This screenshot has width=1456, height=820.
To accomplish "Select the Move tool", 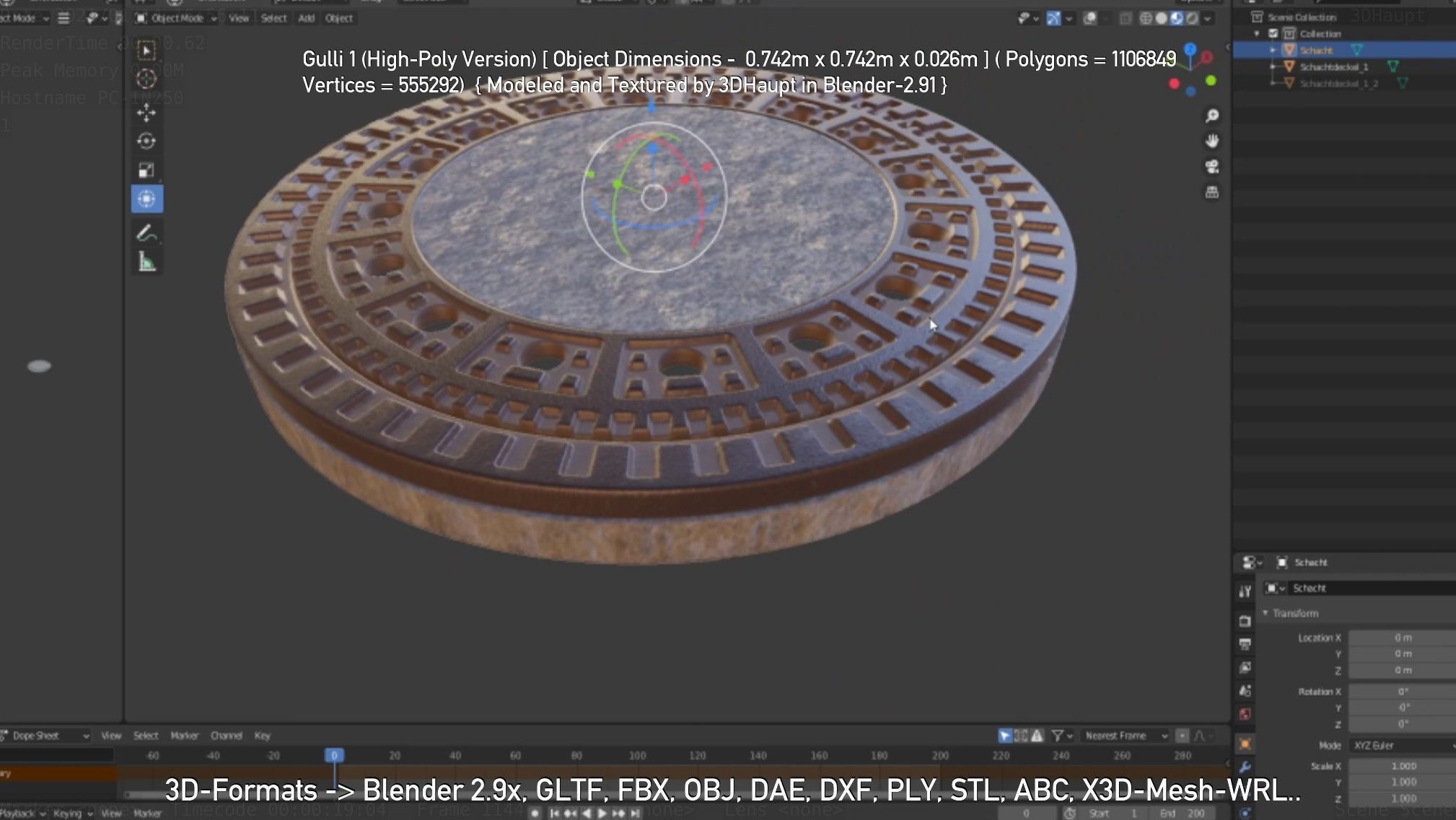I will click(146, 113).
